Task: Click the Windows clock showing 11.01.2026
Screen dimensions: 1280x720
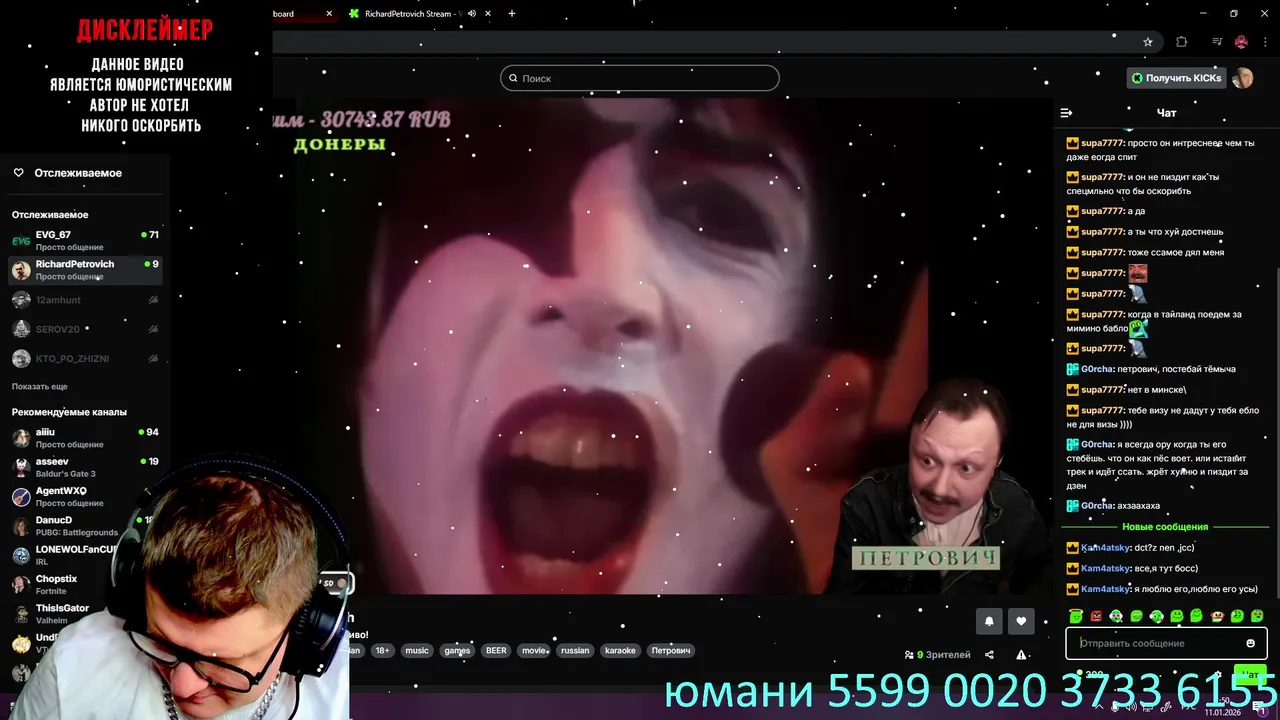Action: click(1225, 707)
